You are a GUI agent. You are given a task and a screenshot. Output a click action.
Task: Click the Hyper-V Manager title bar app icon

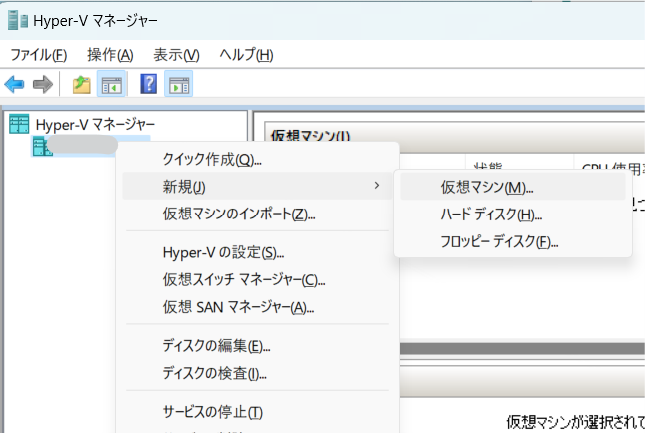(18, 20)
